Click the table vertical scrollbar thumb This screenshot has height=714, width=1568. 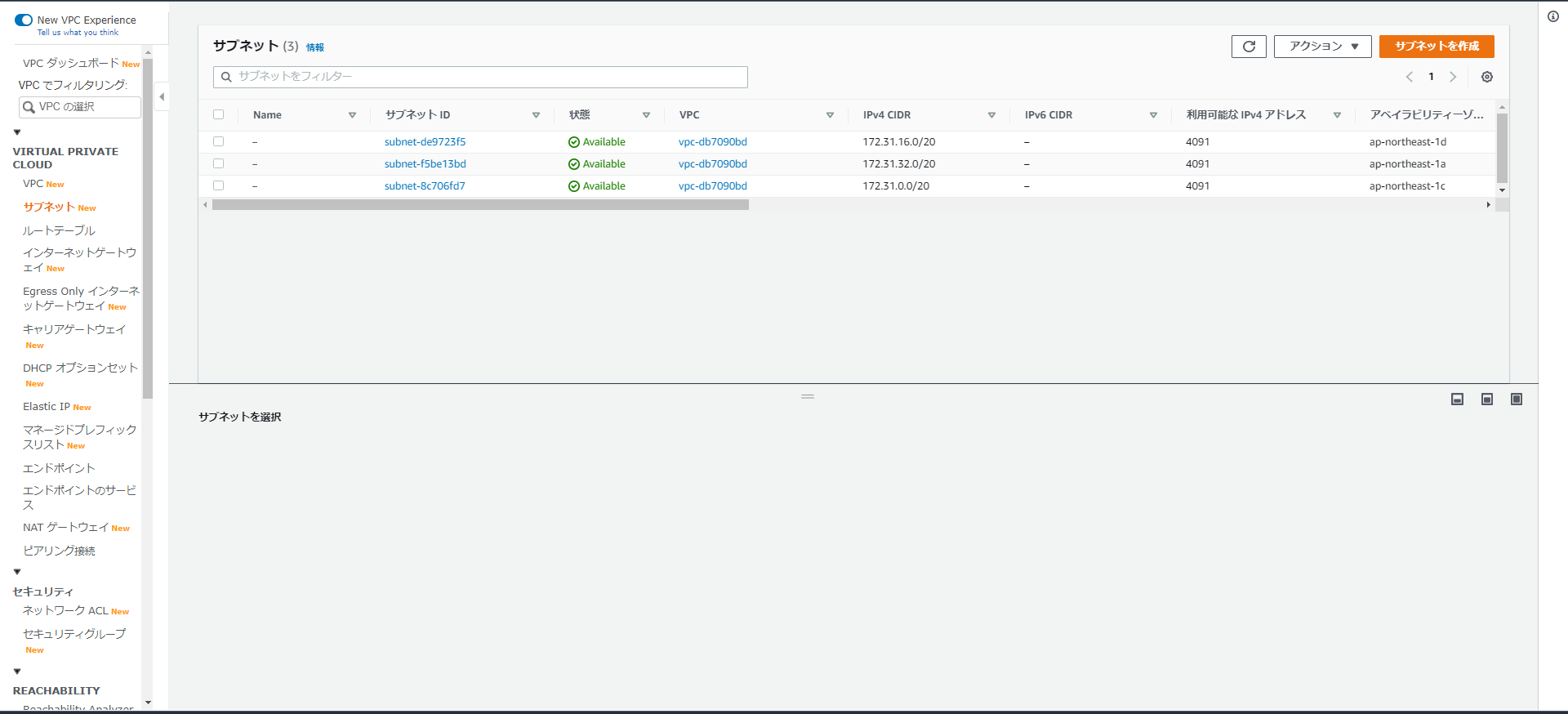1502,148
